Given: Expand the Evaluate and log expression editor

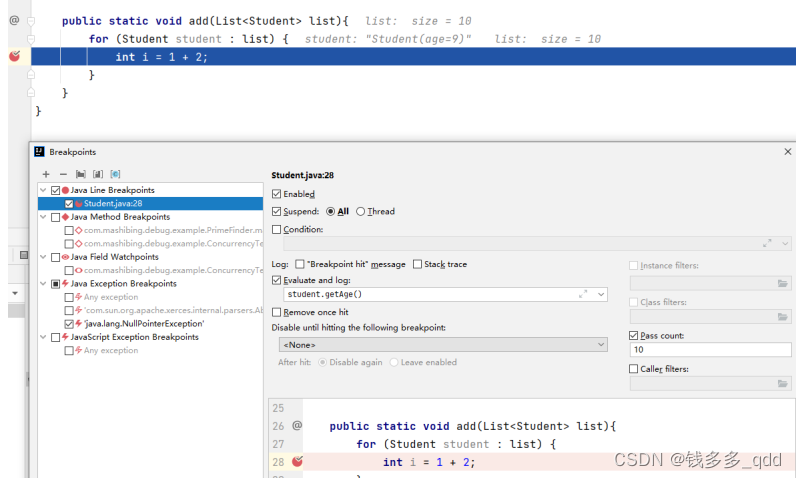Looking at the screenshot, I should (583, 294).
